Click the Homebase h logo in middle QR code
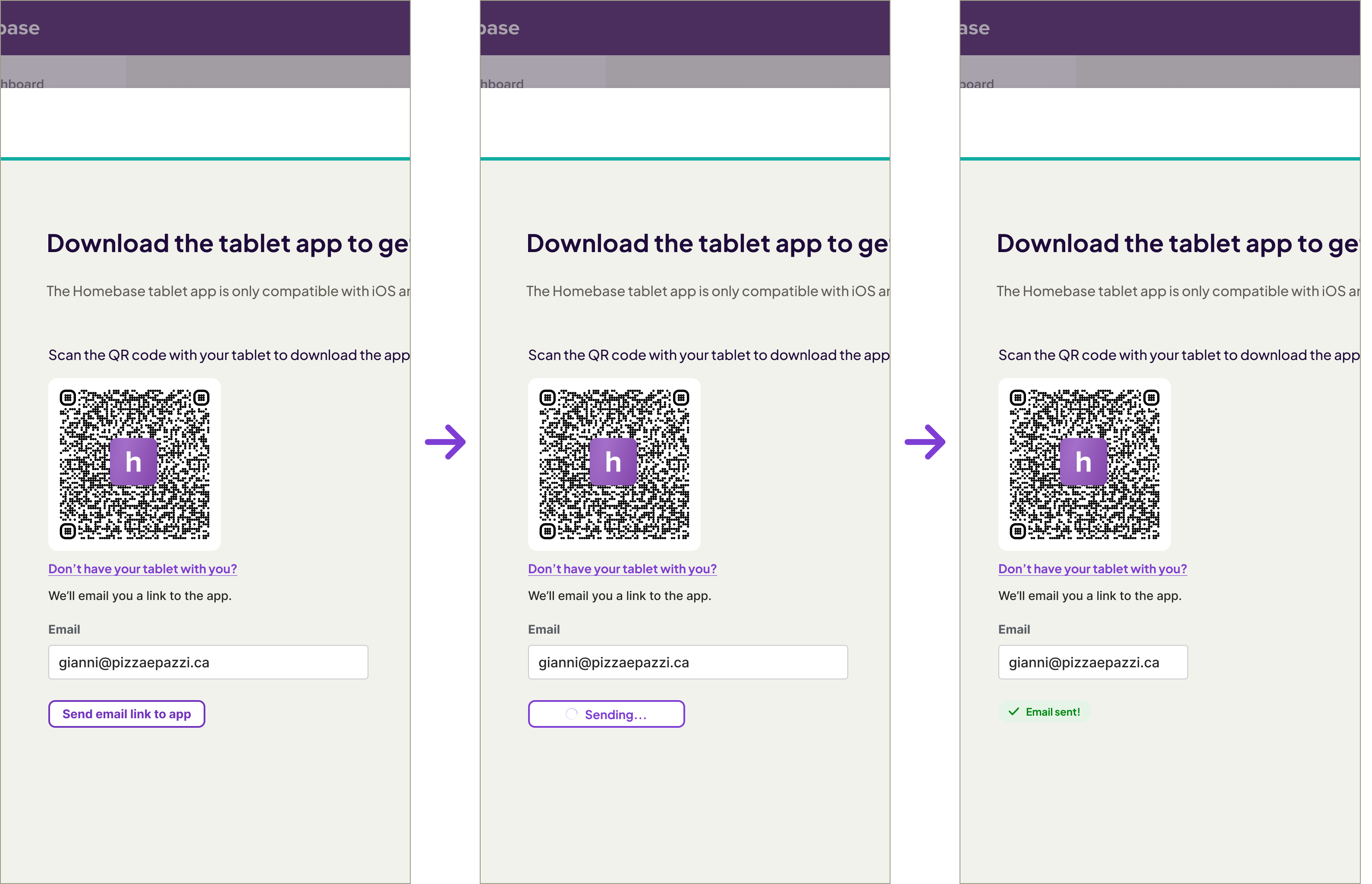 (x=613, y=462)
